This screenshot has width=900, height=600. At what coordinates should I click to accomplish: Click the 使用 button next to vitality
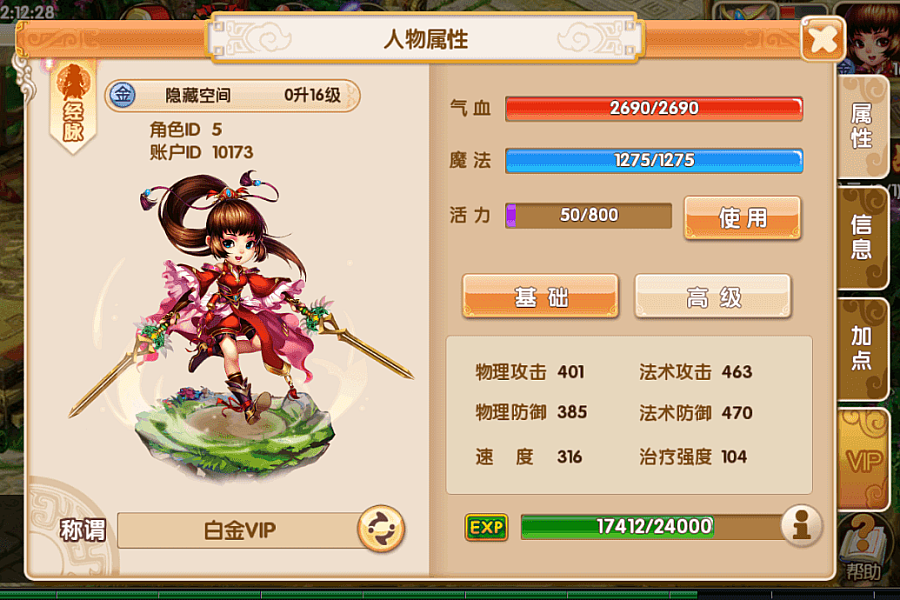(742, 218)
